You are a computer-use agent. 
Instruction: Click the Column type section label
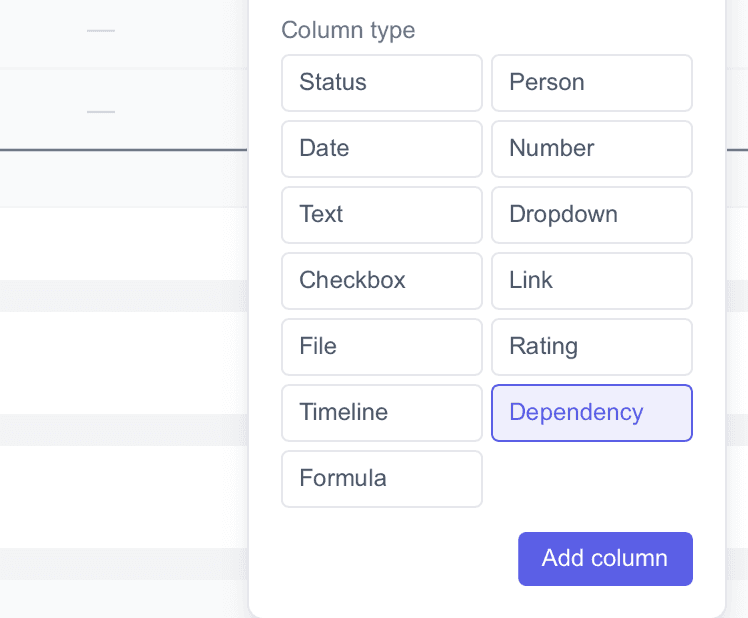(348, 30)
